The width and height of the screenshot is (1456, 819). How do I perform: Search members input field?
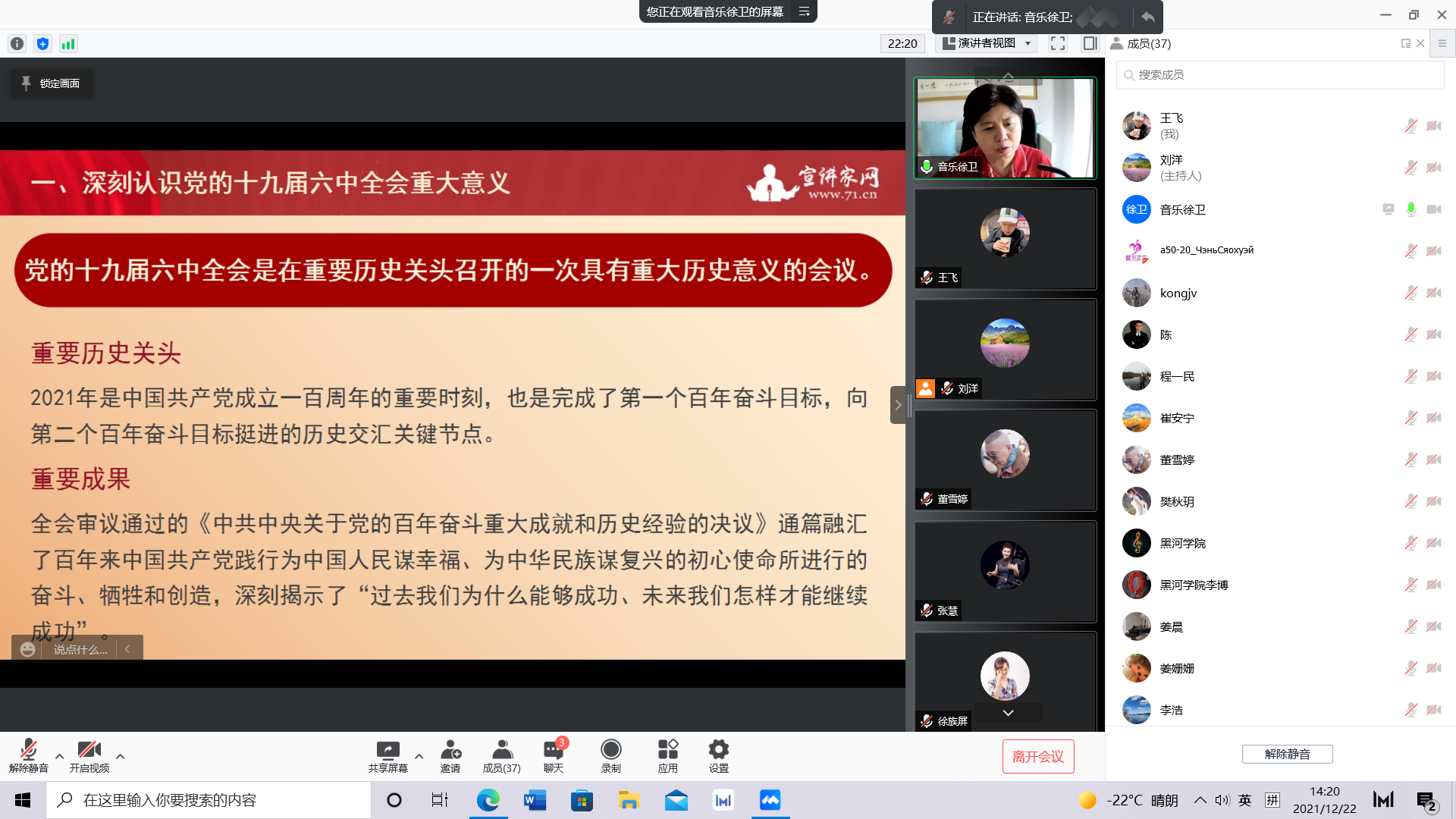click(1280, 75)
